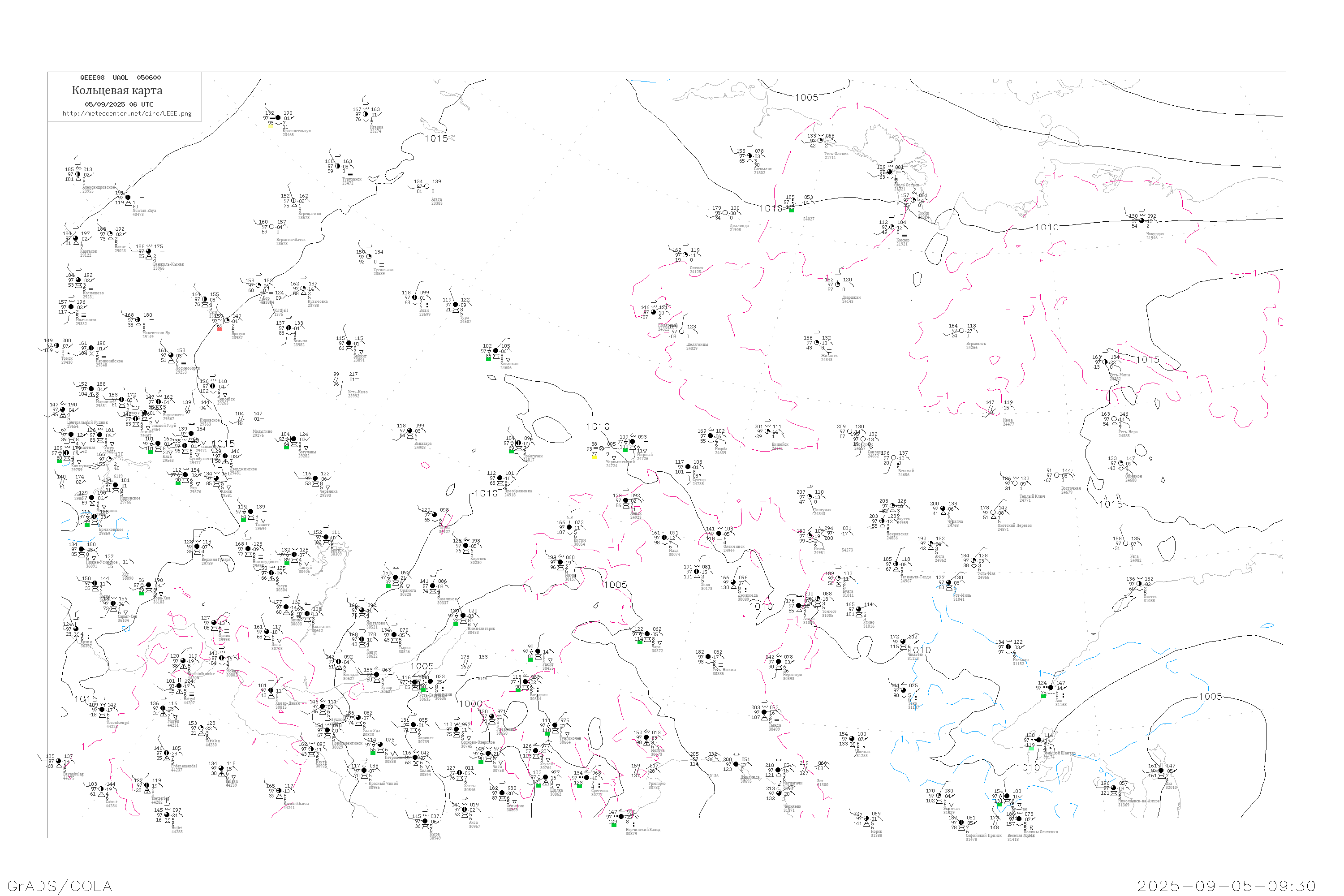
Task: Click the Красноселькуп station cloud symbol
Action: 278,118
